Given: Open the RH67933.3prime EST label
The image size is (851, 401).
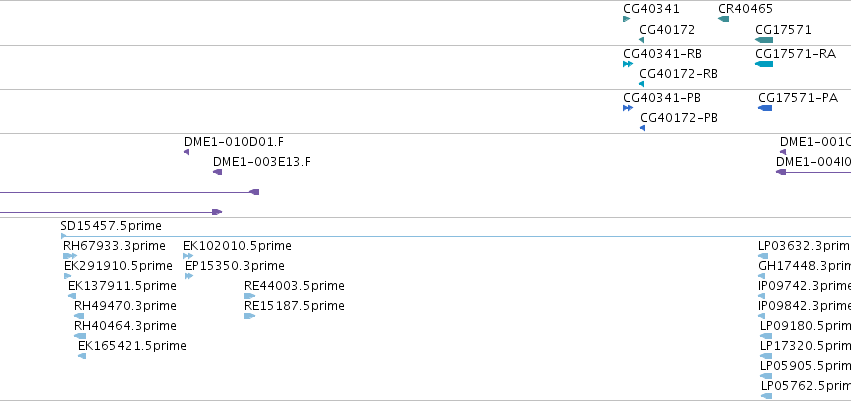Looking at the screenshot, I should pyautogui.click(x=113, y=246).
